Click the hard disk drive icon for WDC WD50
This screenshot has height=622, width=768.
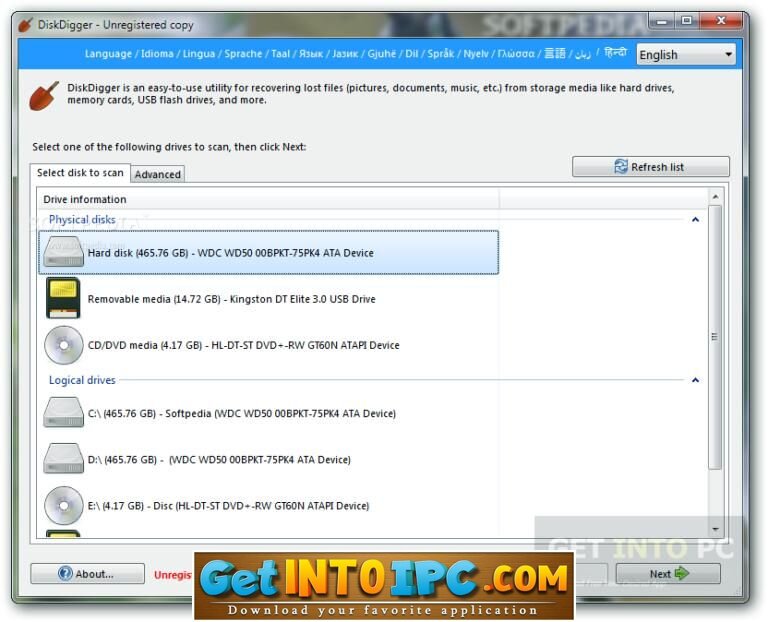point(63,252)
